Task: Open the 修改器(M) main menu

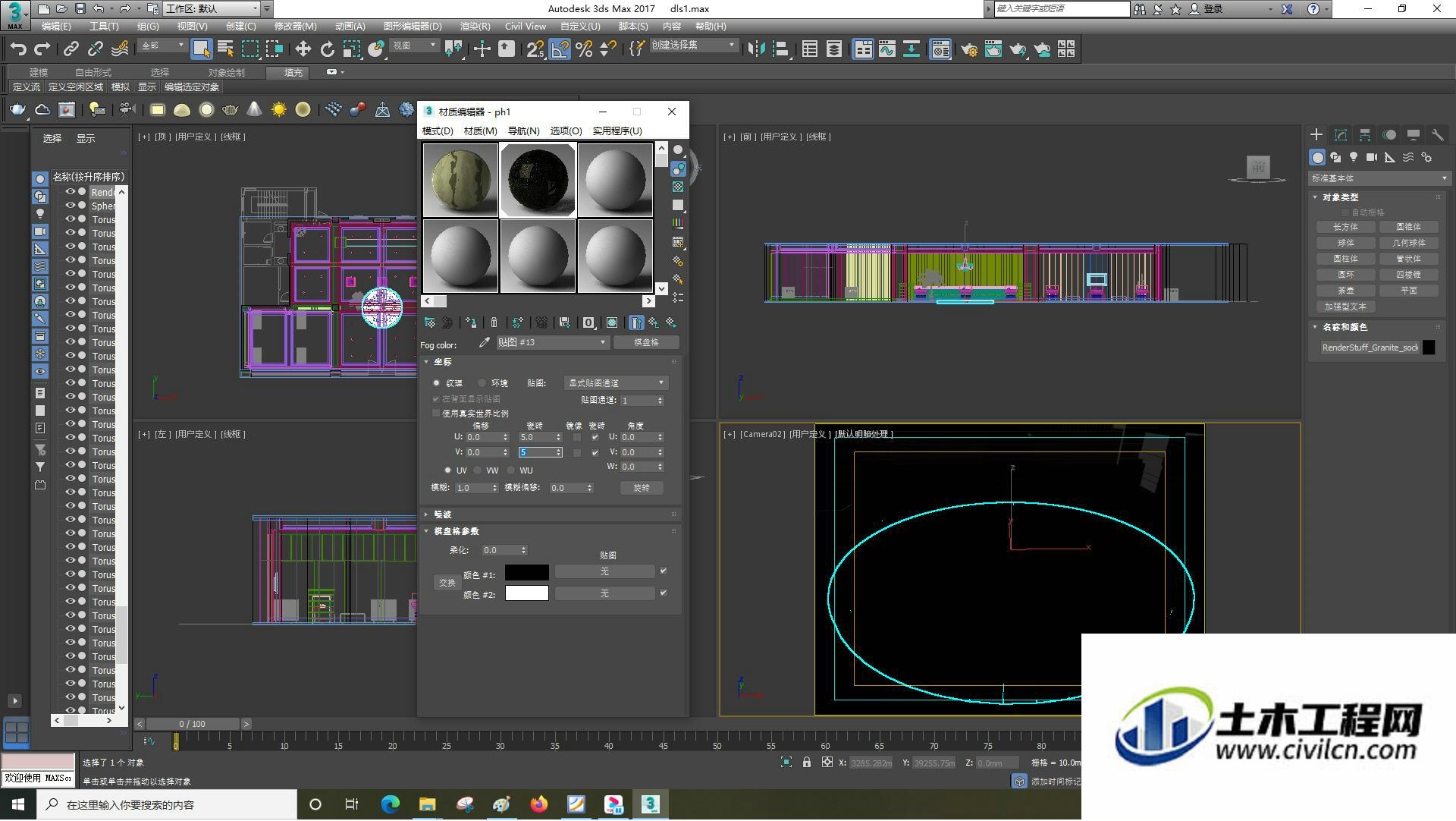Action: pyautogui.click(x=295, y=26)
